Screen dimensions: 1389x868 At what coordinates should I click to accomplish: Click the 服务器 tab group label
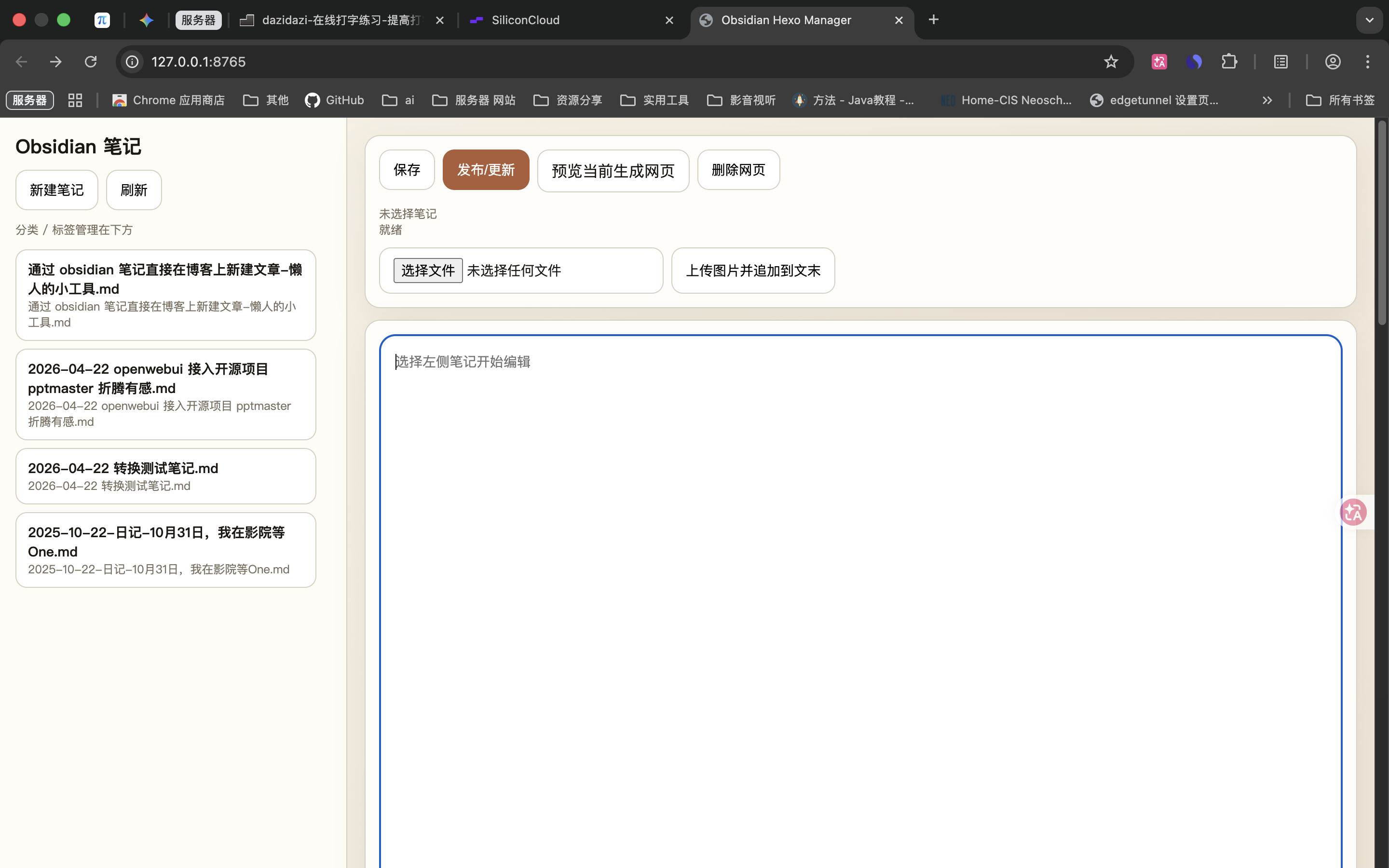click(198, 20)
